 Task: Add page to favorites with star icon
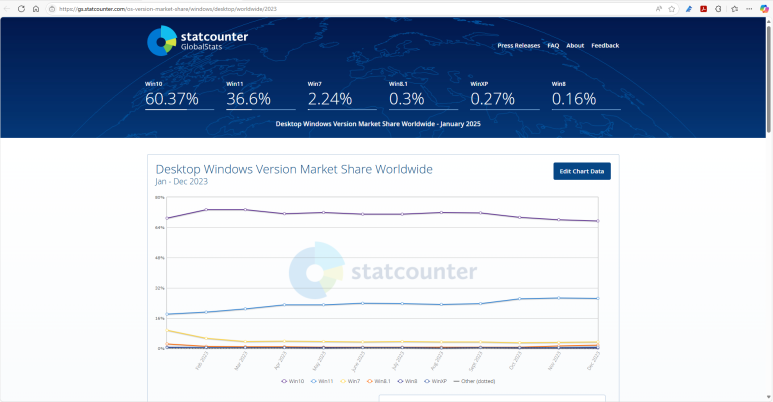click(x=672, y=8)
